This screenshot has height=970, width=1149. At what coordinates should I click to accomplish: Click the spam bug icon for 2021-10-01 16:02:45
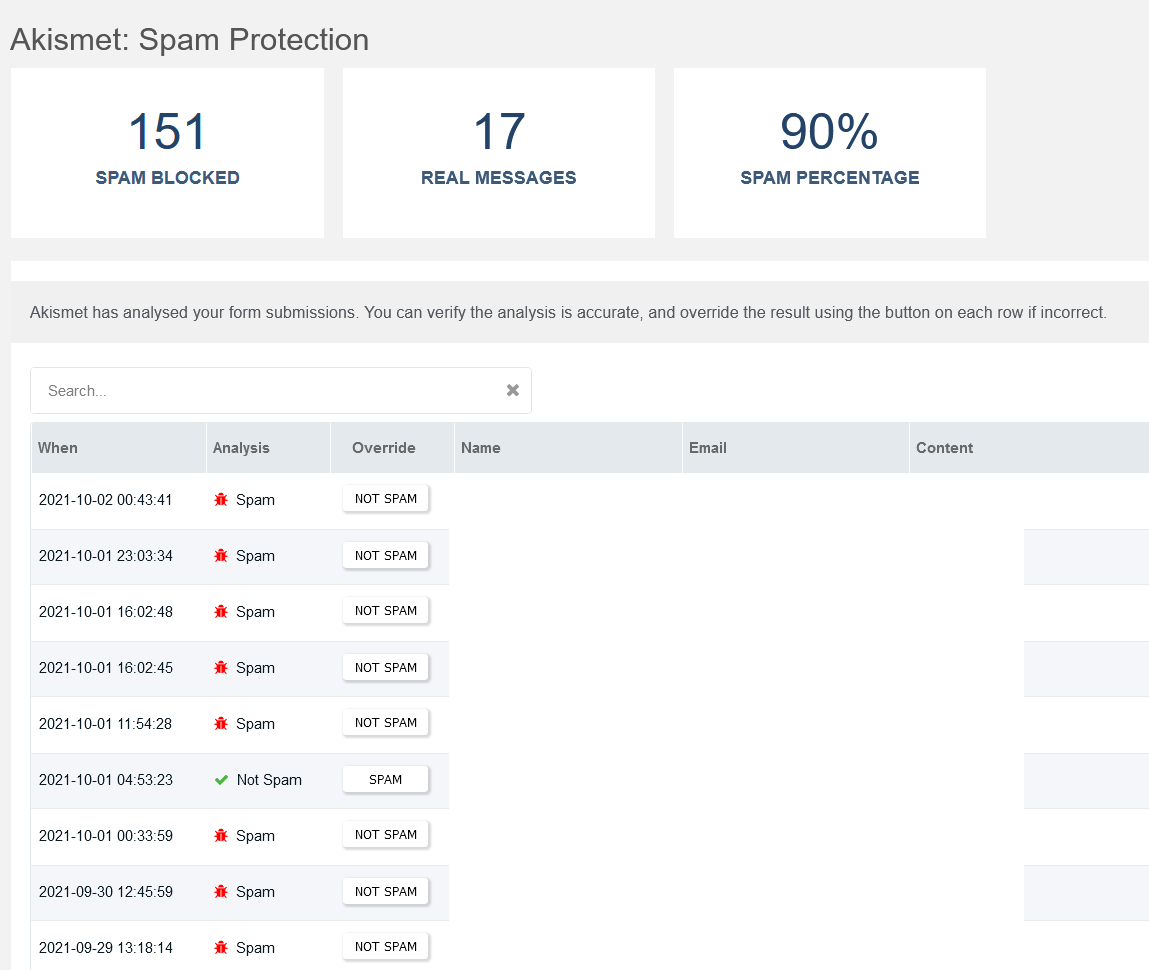click(221, 668)
